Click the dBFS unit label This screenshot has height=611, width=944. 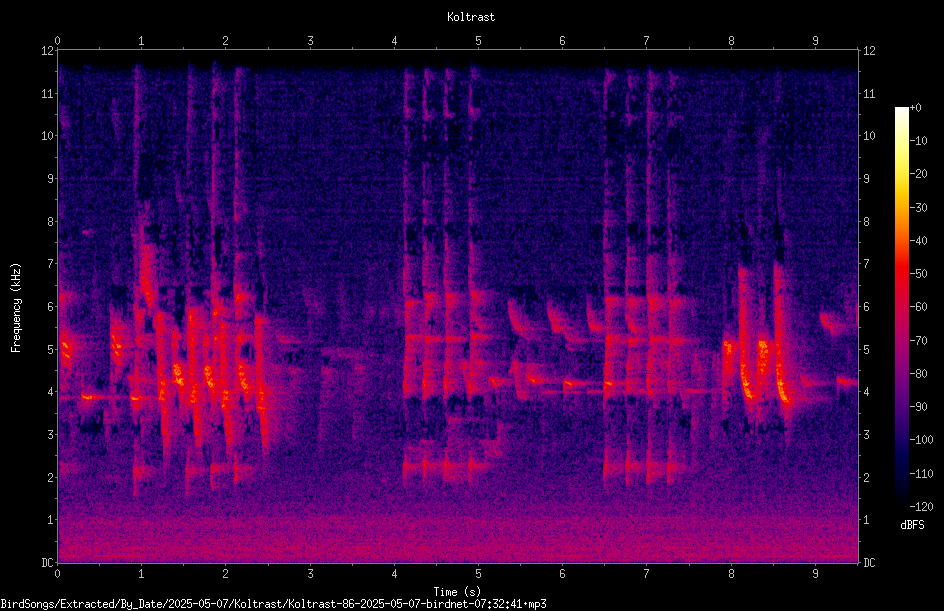click(912, 525)
